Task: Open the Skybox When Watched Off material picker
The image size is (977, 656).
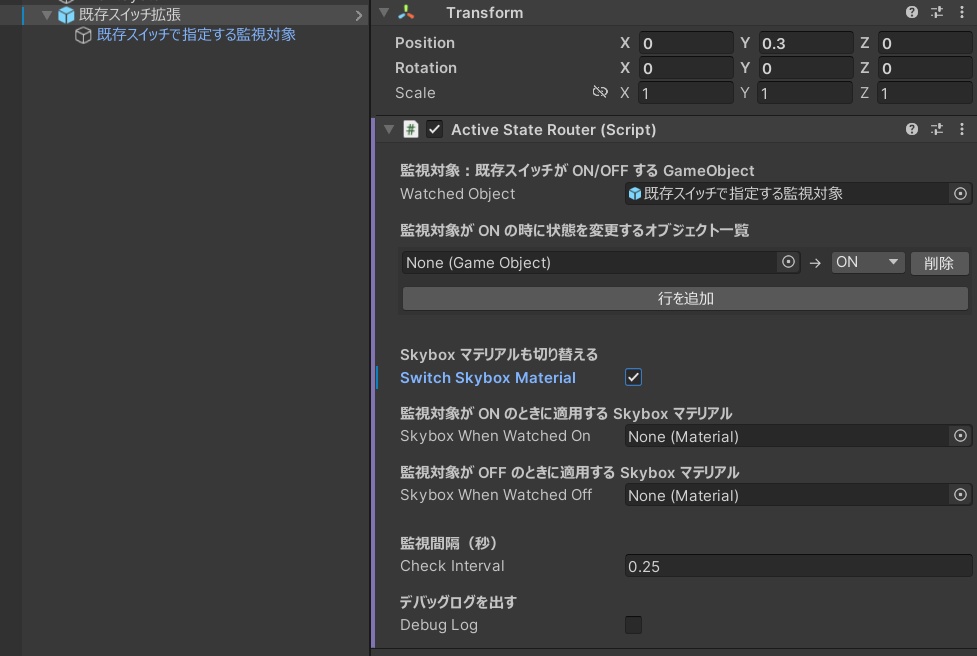Action: click(x=960, y=495)
